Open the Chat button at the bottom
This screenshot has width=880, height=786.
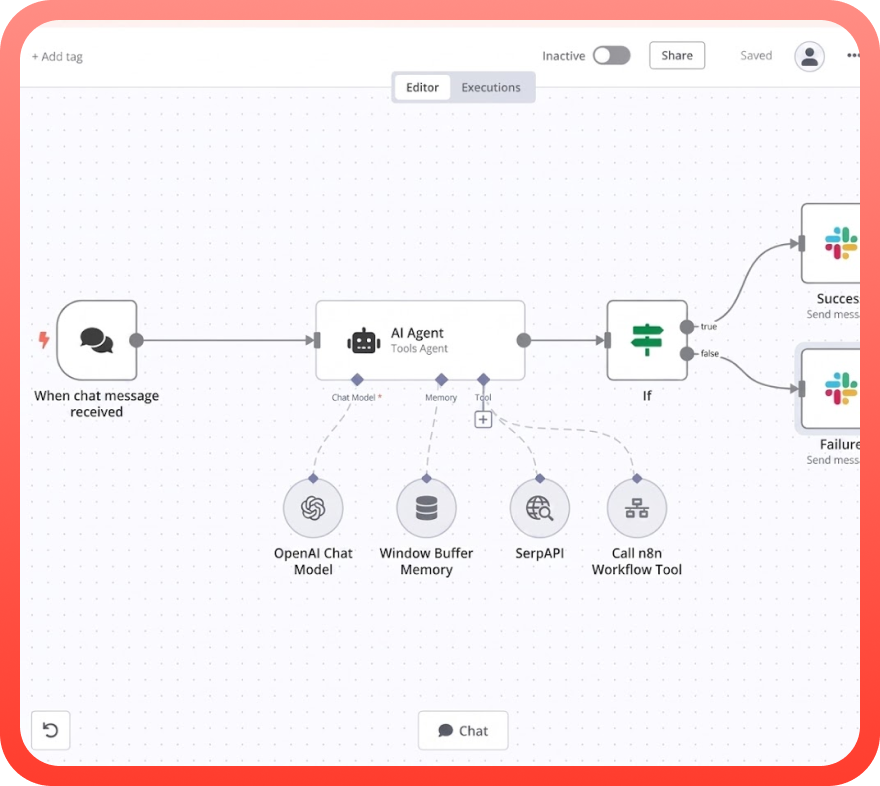click(x=463, y=730)
